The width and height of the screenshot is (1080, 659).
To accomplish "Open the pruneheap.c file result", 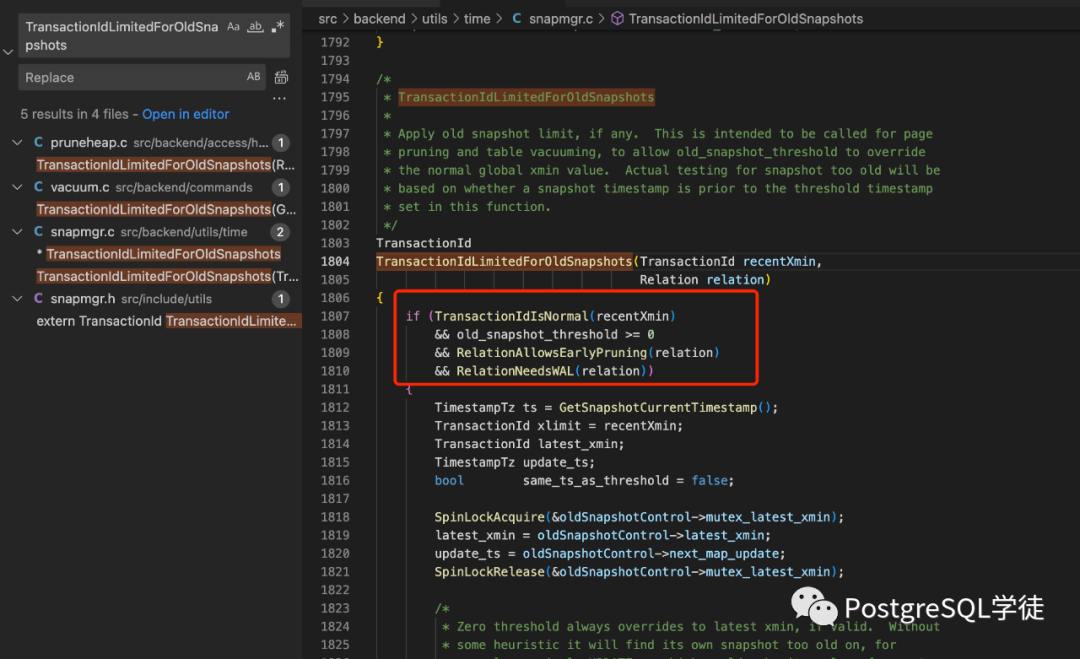I will point(89,143).
